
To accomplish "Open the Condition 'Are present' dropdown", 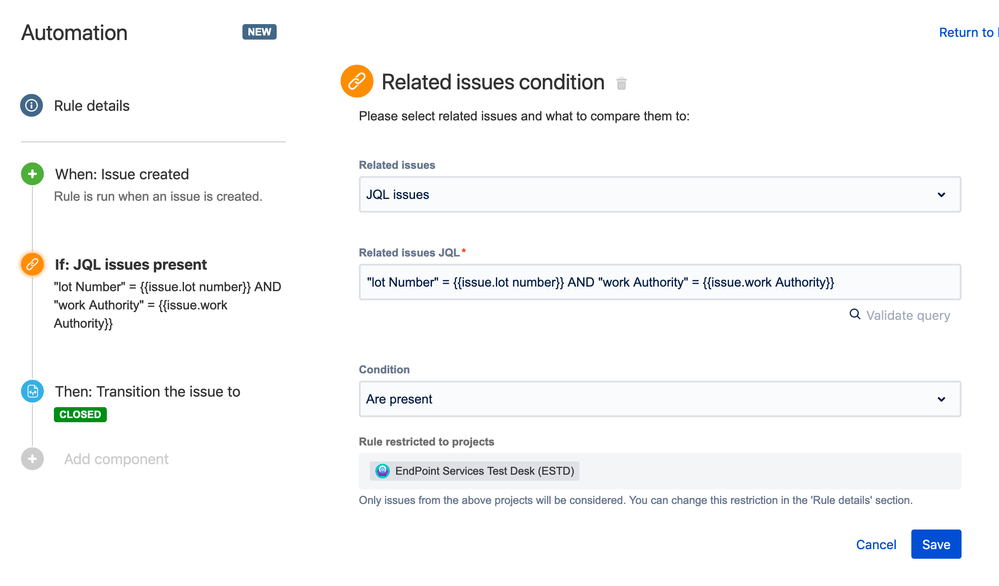I will (x=659, y=399).
